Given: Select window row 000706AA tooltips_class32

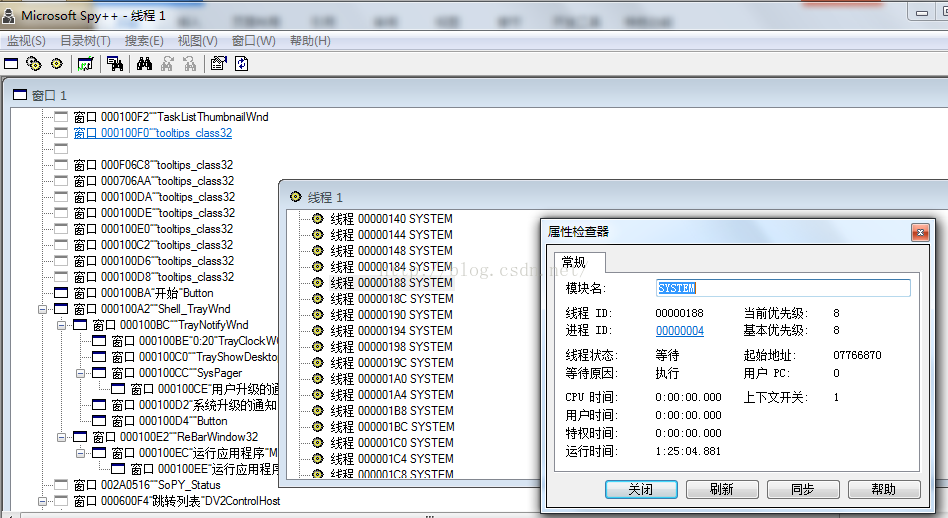Looking at the screenshot, I should (154, 181).
